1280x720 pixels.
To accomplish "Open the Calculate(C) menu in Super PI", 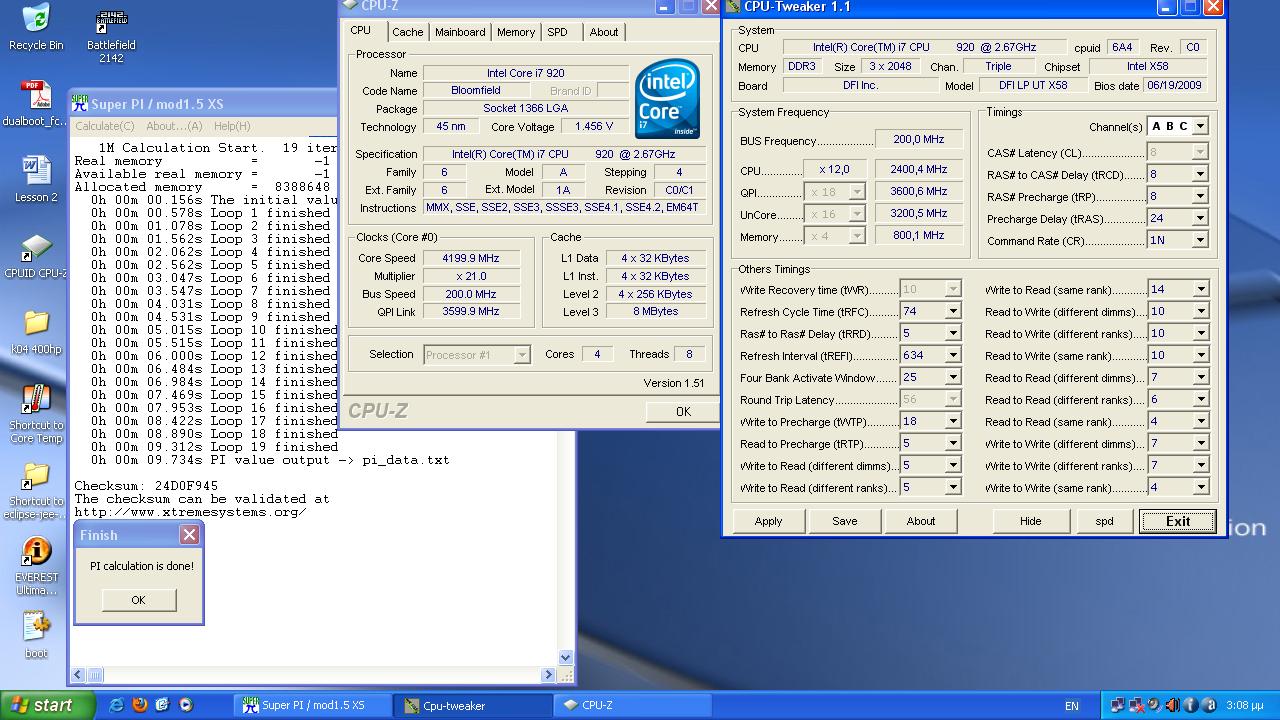I will [104, 126].
